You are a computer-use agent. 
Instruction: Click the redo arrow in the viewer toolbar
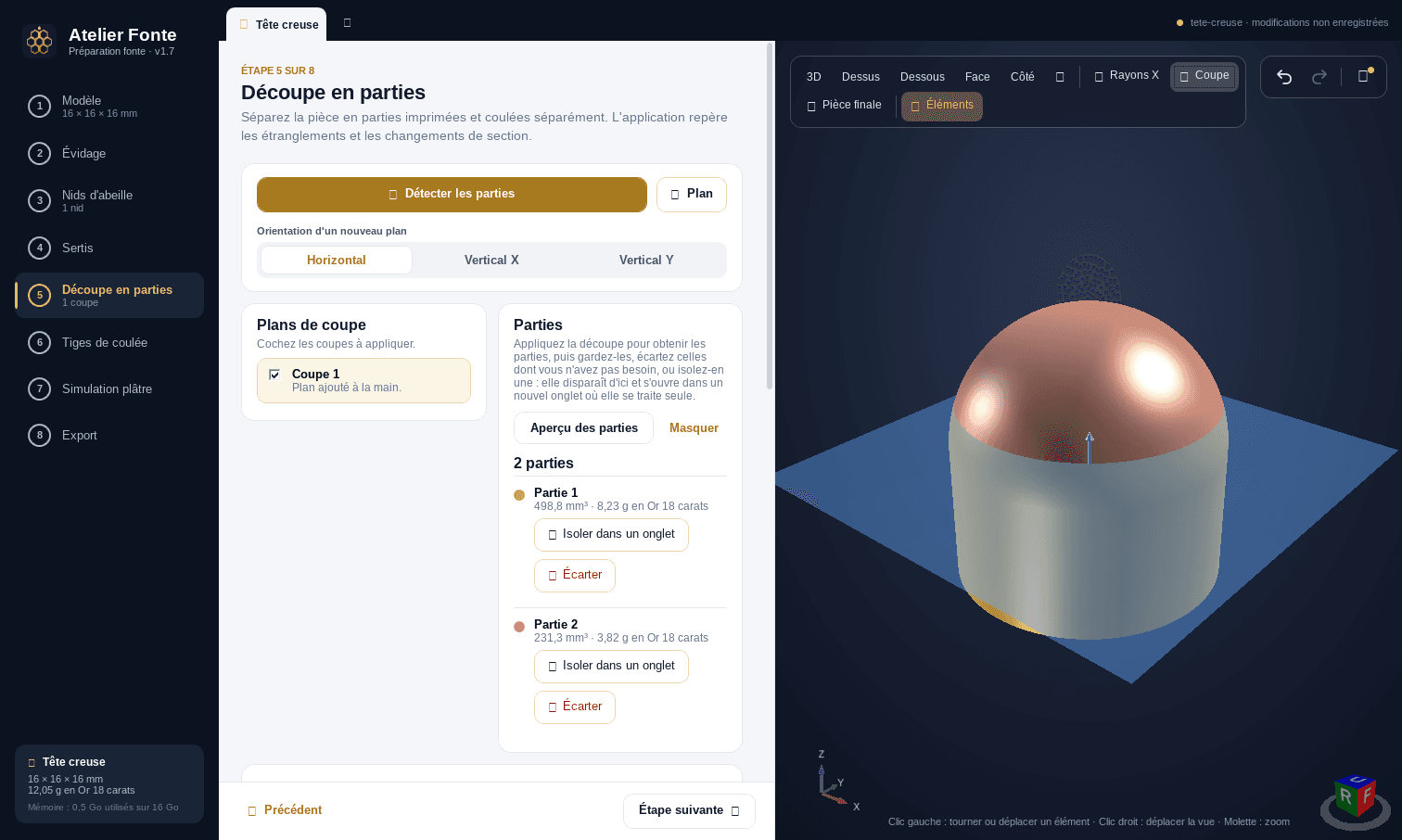tap(1319, 77)
